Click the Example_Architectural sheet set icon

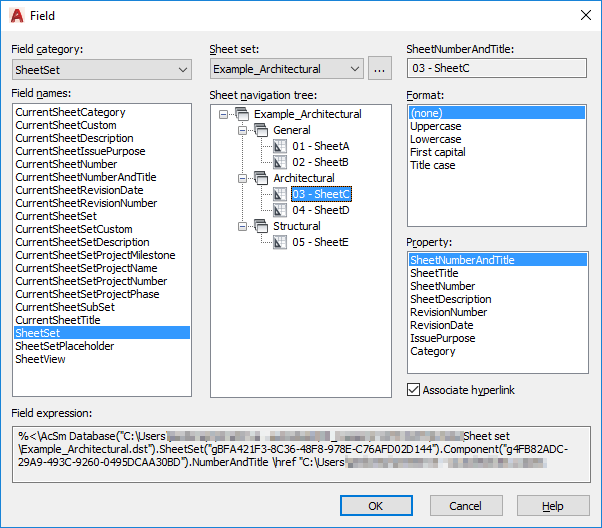click(x=242, y=114)
